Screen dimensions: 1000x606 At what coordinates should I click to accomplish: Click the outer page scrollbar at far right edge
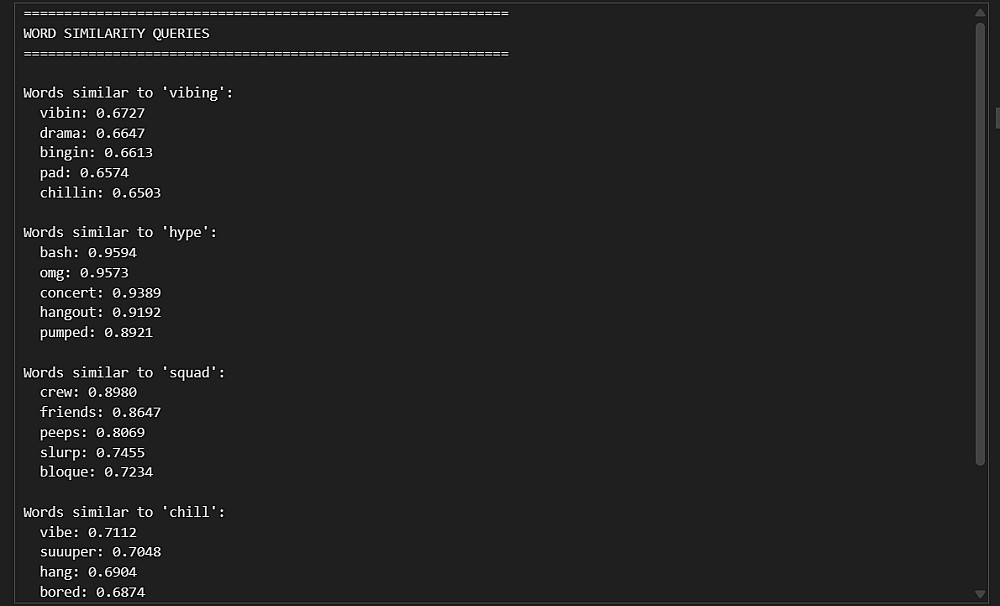coord(997,117)
